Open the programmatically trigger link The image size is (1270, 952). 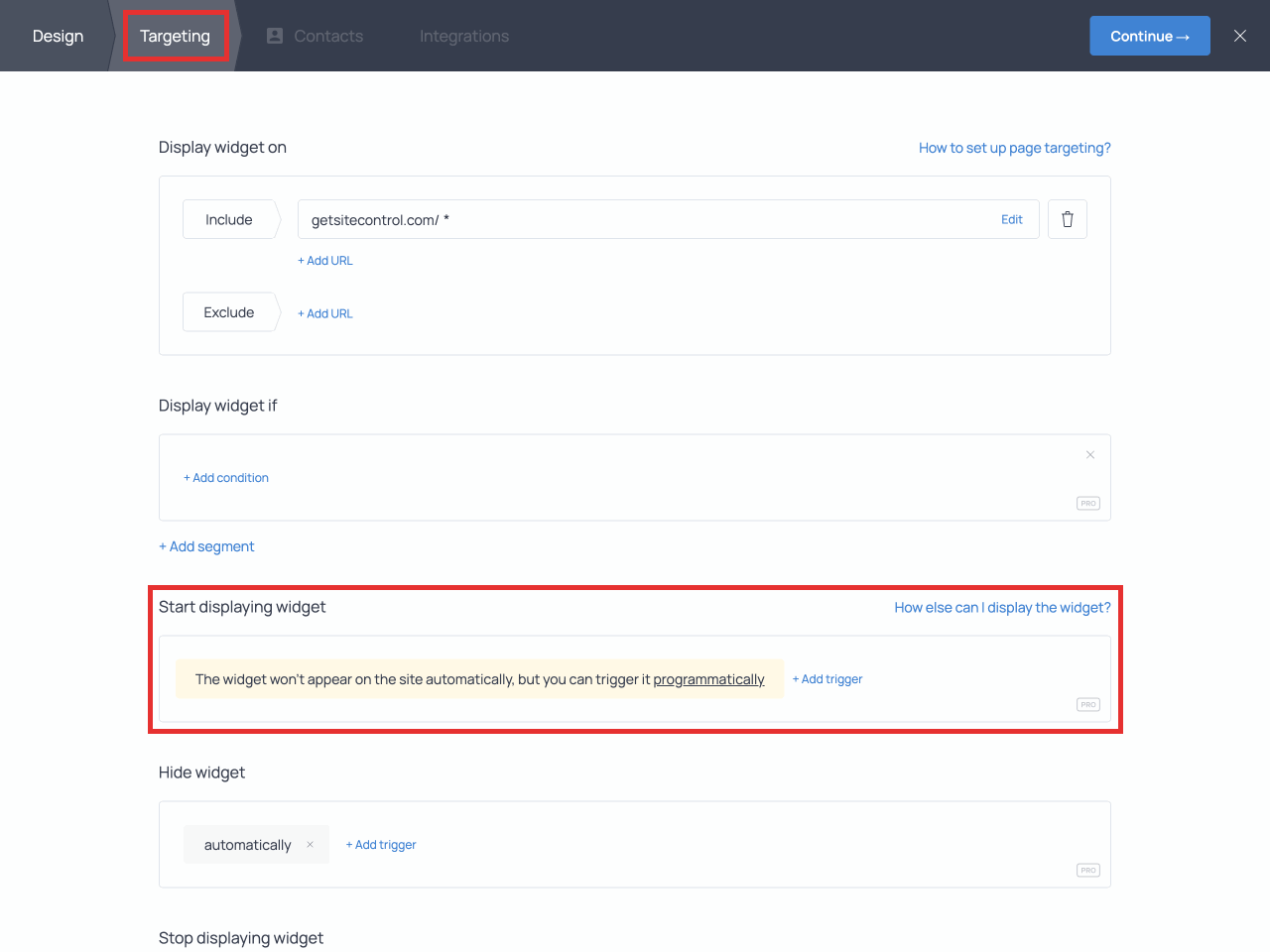tap(709, 679)
